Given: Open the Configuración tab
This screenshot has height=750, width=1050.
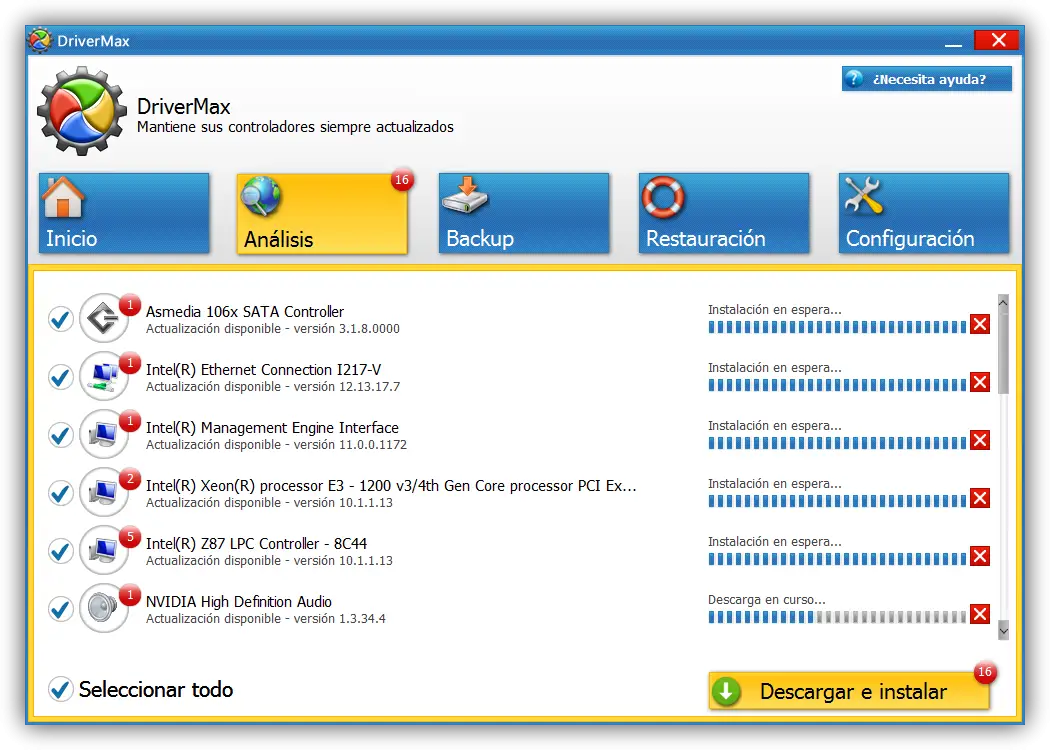Looking at the screenshot, I should tap(924, 213).
